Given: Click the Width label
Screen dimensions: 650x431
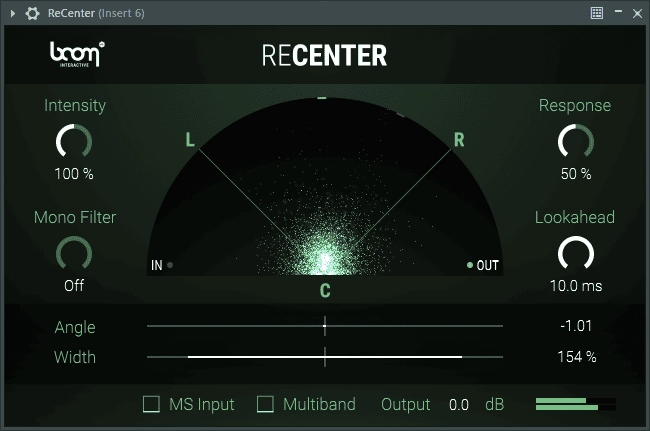Looking at the screenshot, I should pos(75,357).
